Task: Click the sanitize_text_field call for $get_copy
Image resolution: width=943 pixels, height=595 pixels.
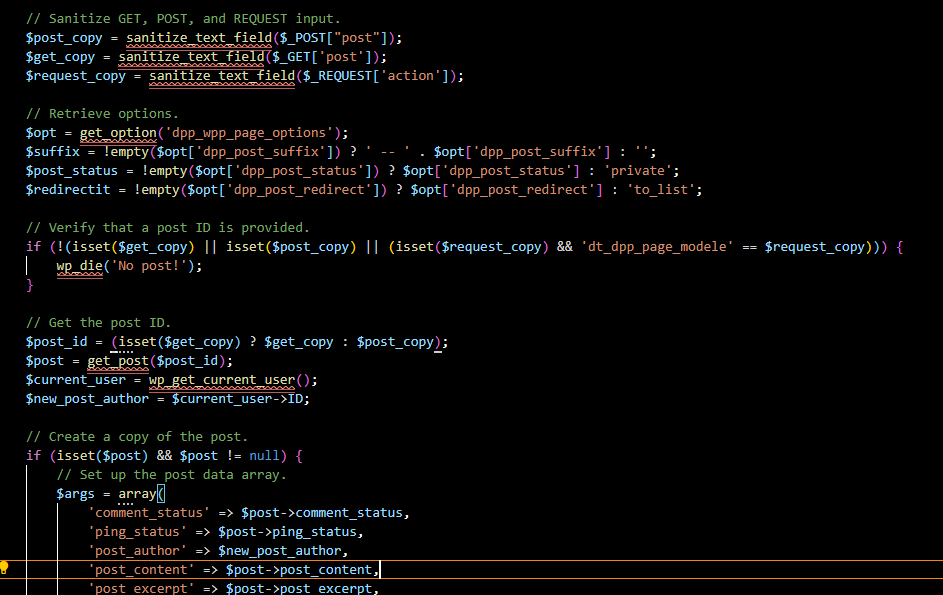Action: 191,57
